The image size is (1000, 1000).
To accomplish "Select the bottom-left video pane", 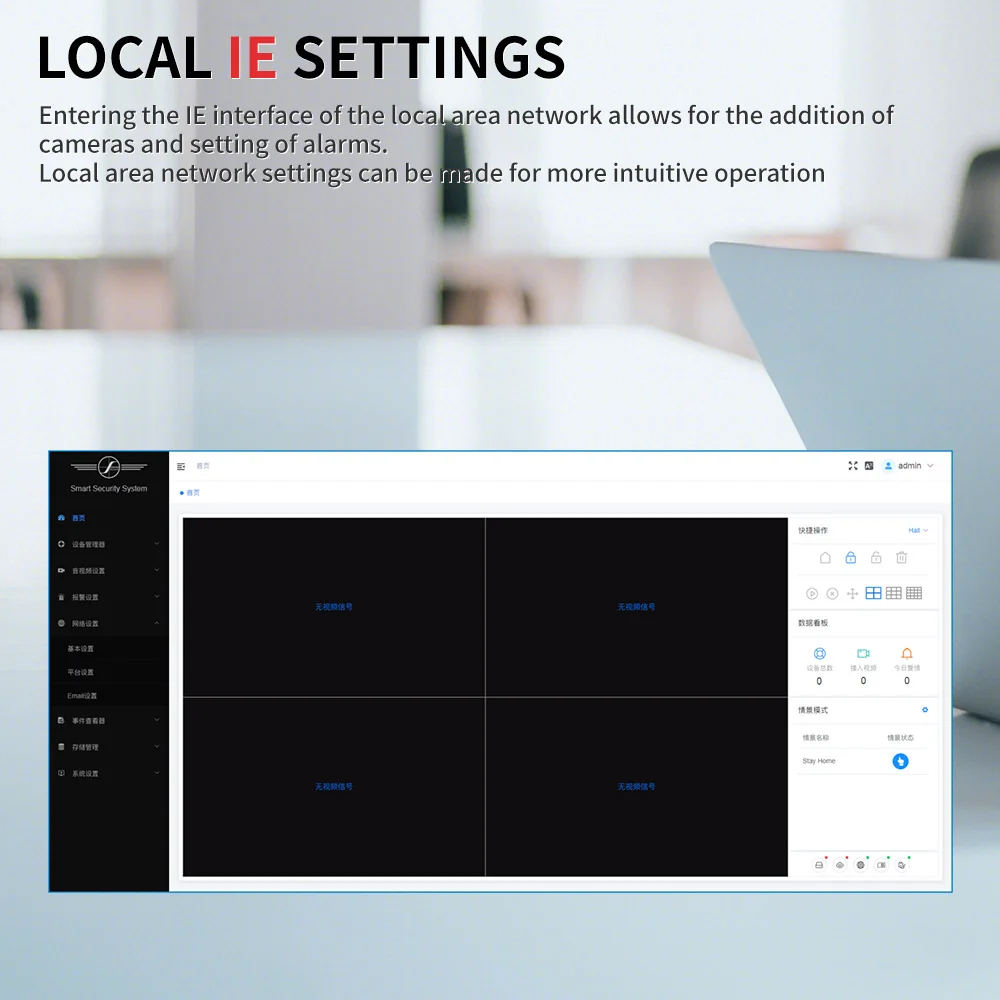I will [x=334, y=787].
